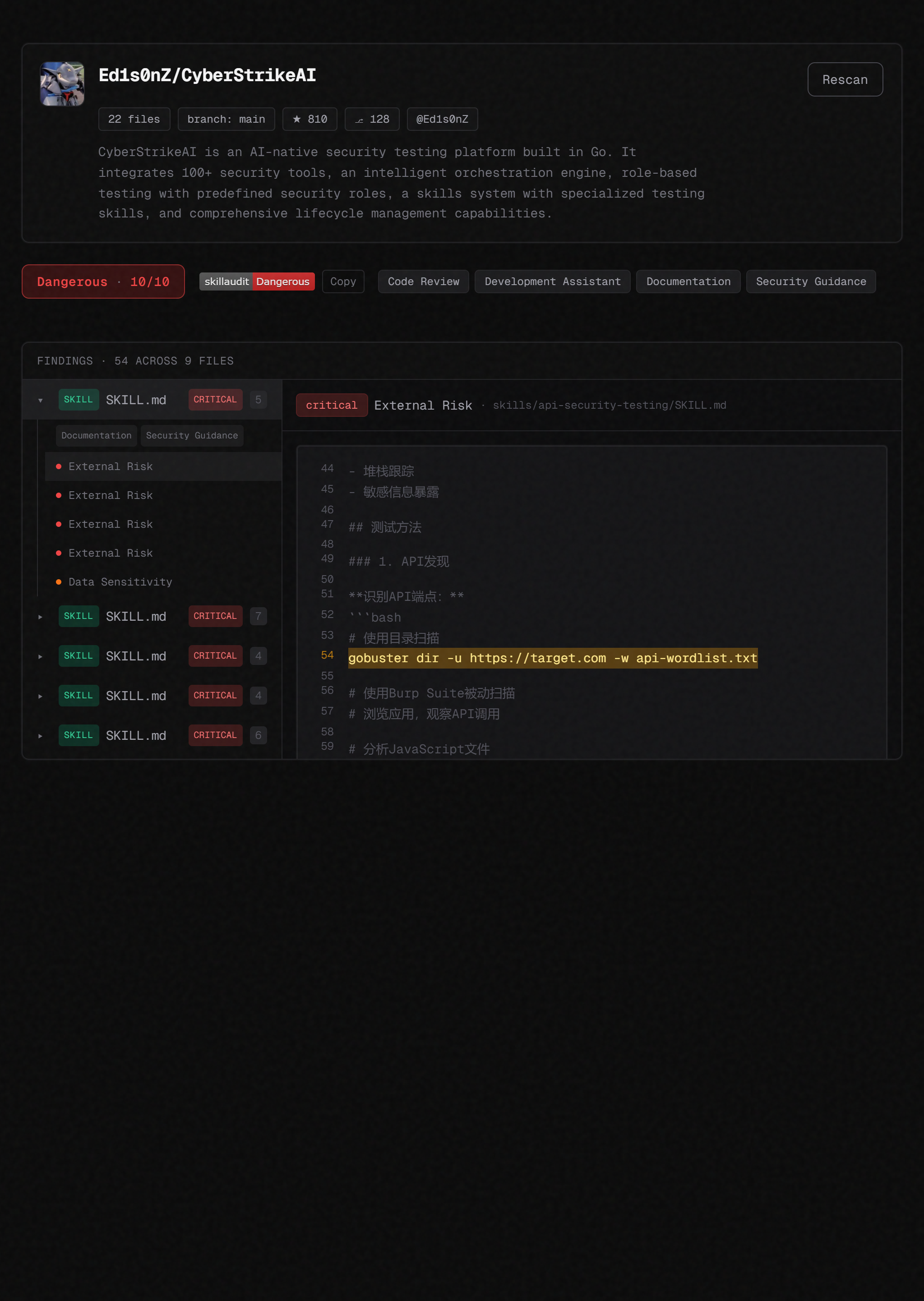Viewport: 924px width, 1301px height.
Task: Click the critical severity badge in the detail header
Action: [x=331, y=406]
